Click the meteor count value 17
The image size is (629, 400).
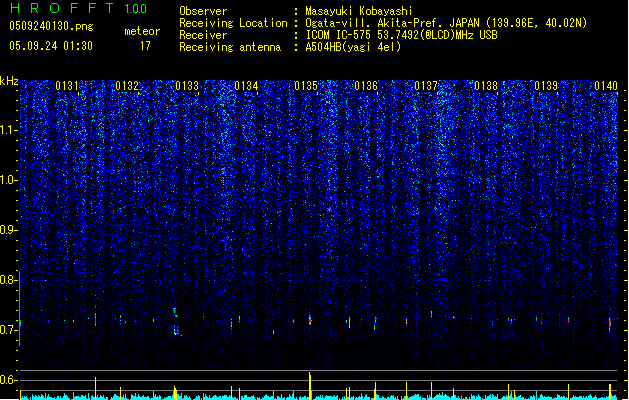pos(145,46)
